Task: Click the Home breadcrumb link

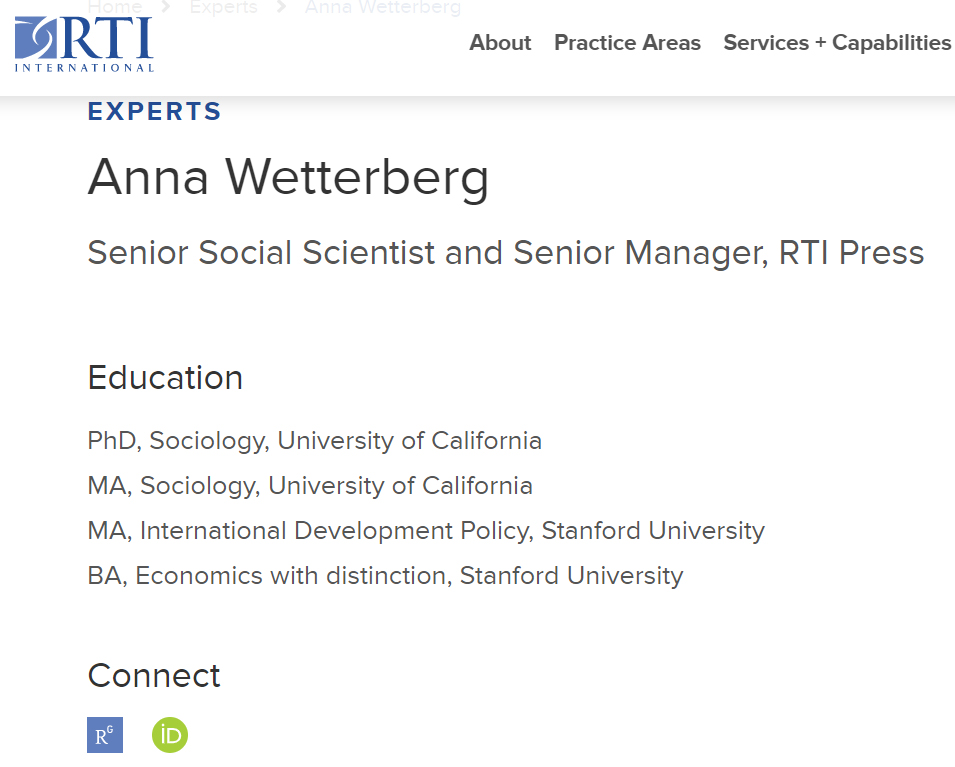Action: pos(115,8)
